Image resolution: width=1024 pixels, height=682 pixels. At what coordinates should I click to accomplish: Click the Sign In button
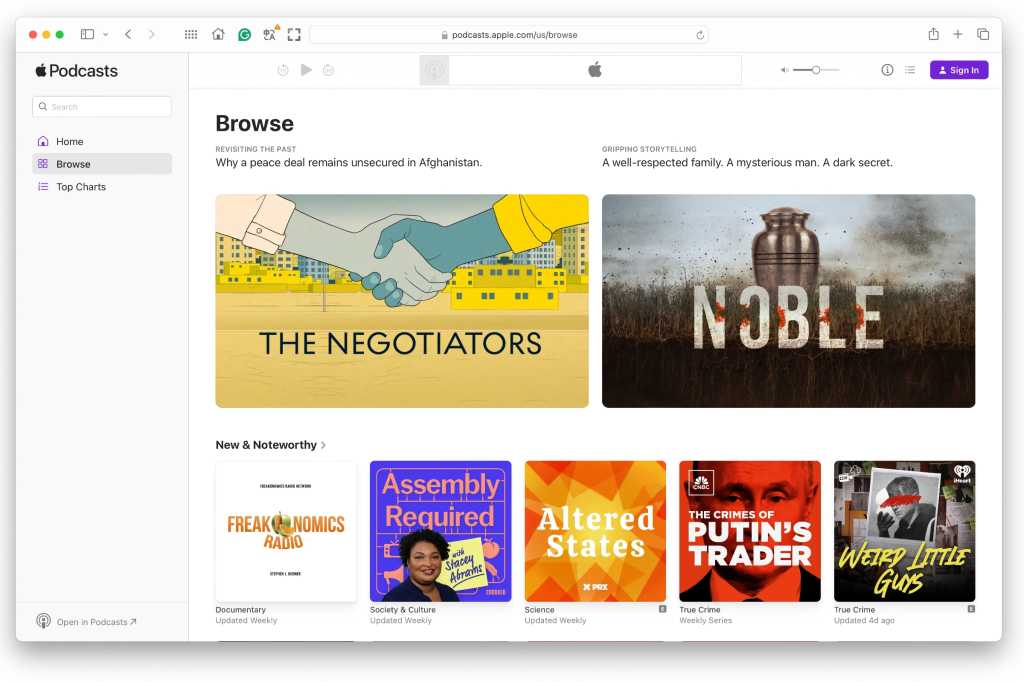(x=959, y=70)
